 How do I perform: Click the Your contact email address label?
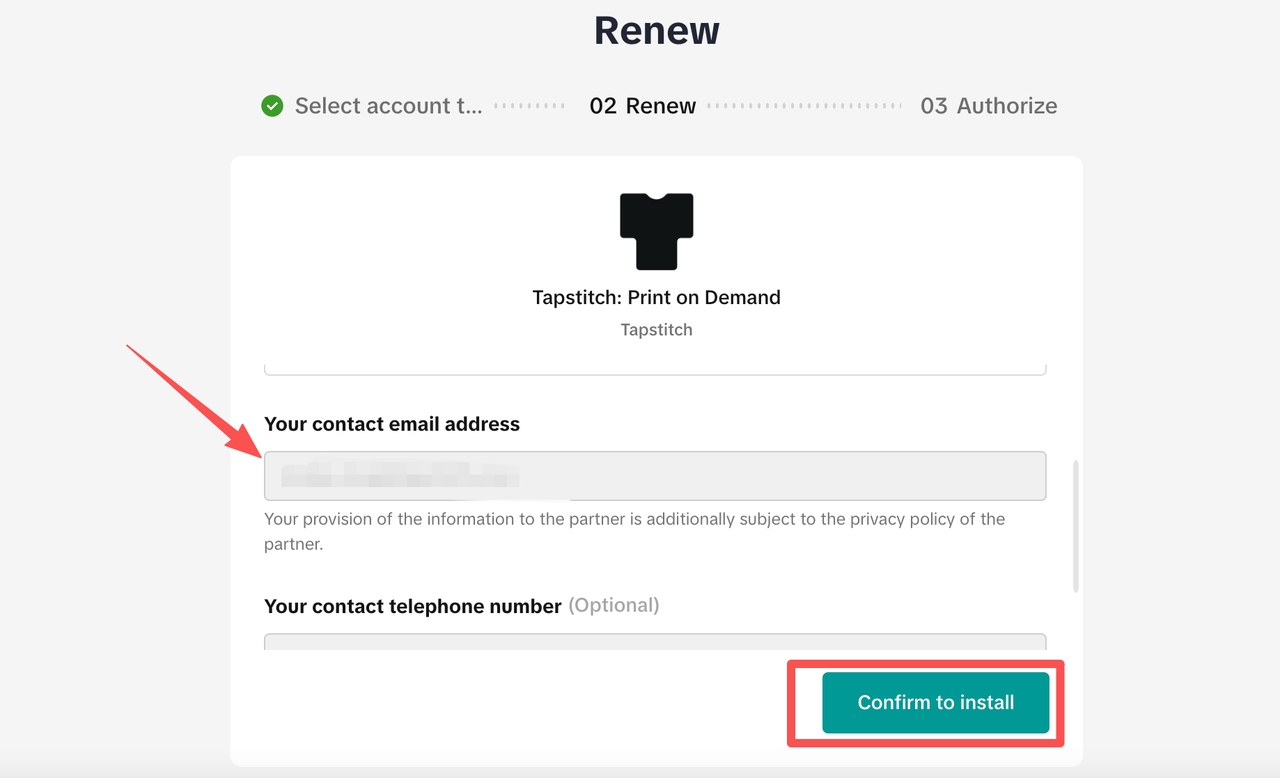pos(392,424)
